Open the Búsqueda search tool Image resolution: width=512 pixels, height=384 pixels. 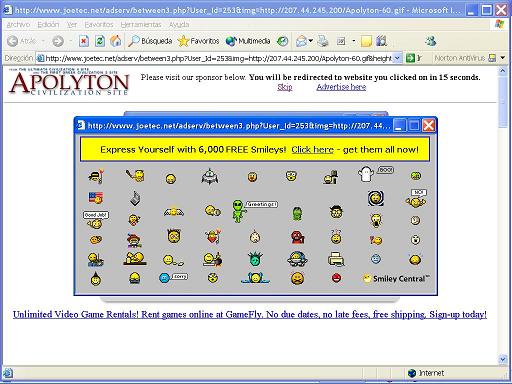150,41
